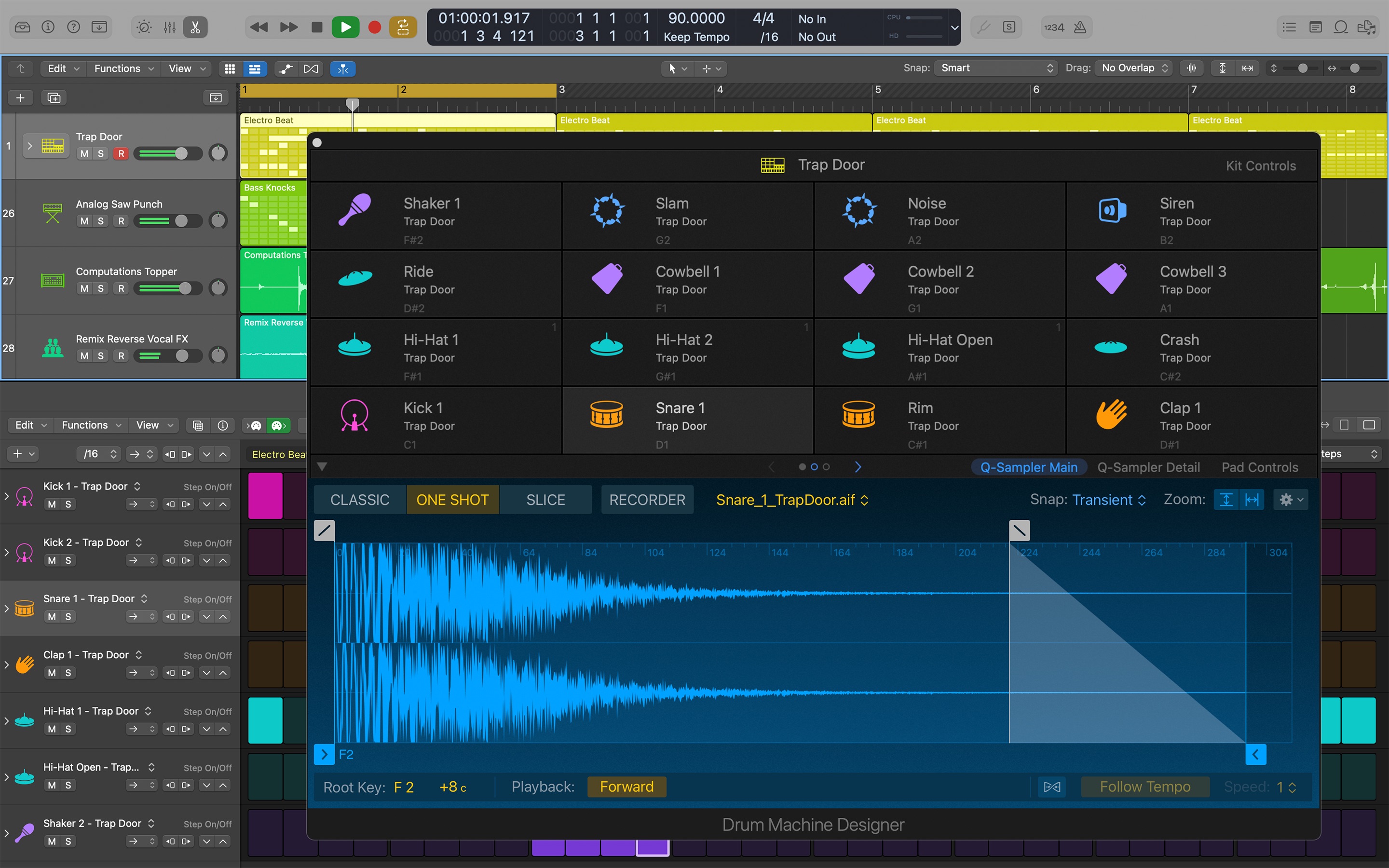
Task: Drag the waveform end point marker
Action: [1255, 754]
